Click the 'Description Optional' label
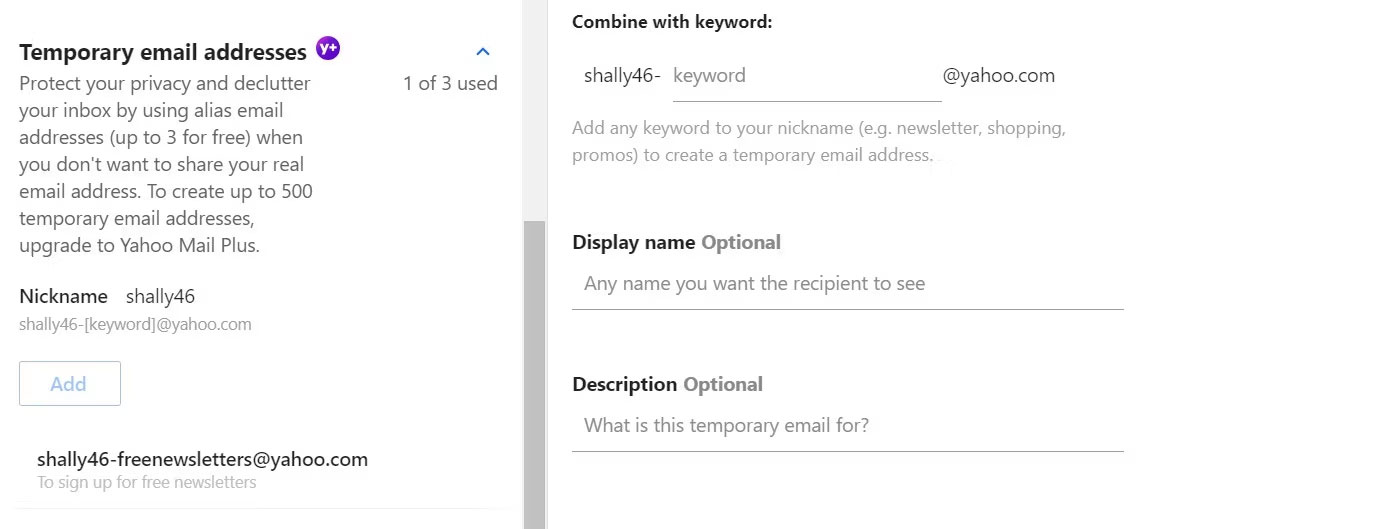The height and width of the screenshot is (529, 1383). pyautogui.click(x=667, y=384)
